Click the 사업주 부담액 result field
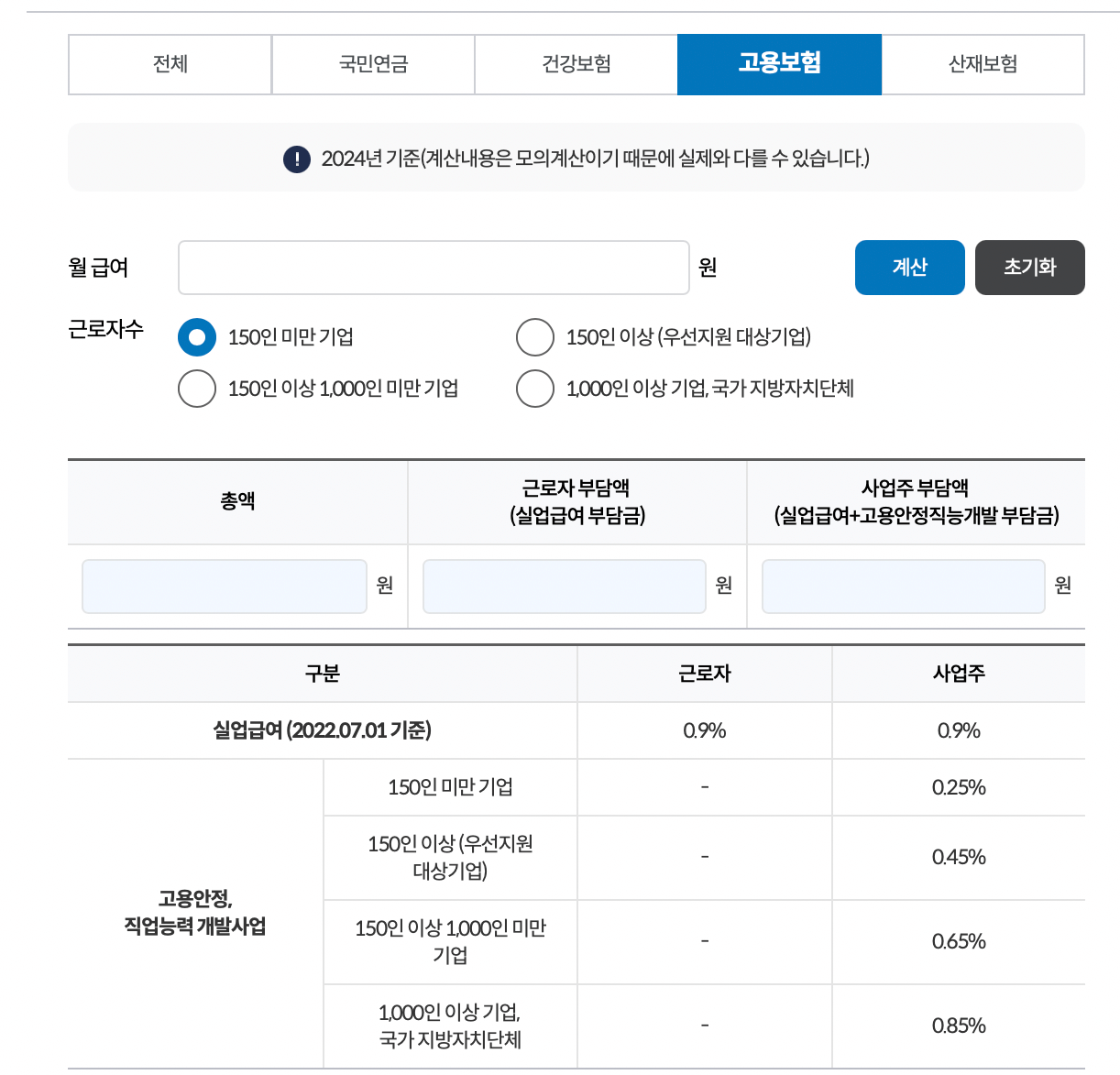The width and height of the screenshot is (1120, 1075). click(903, 586)
